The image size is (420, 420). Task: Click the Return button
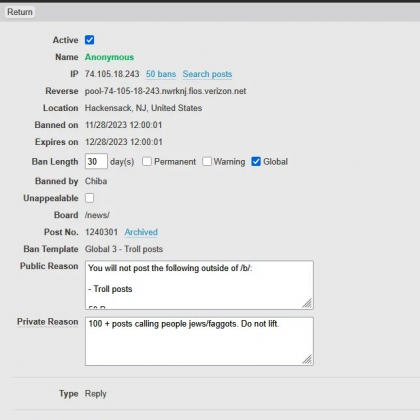tap(20, 12)
